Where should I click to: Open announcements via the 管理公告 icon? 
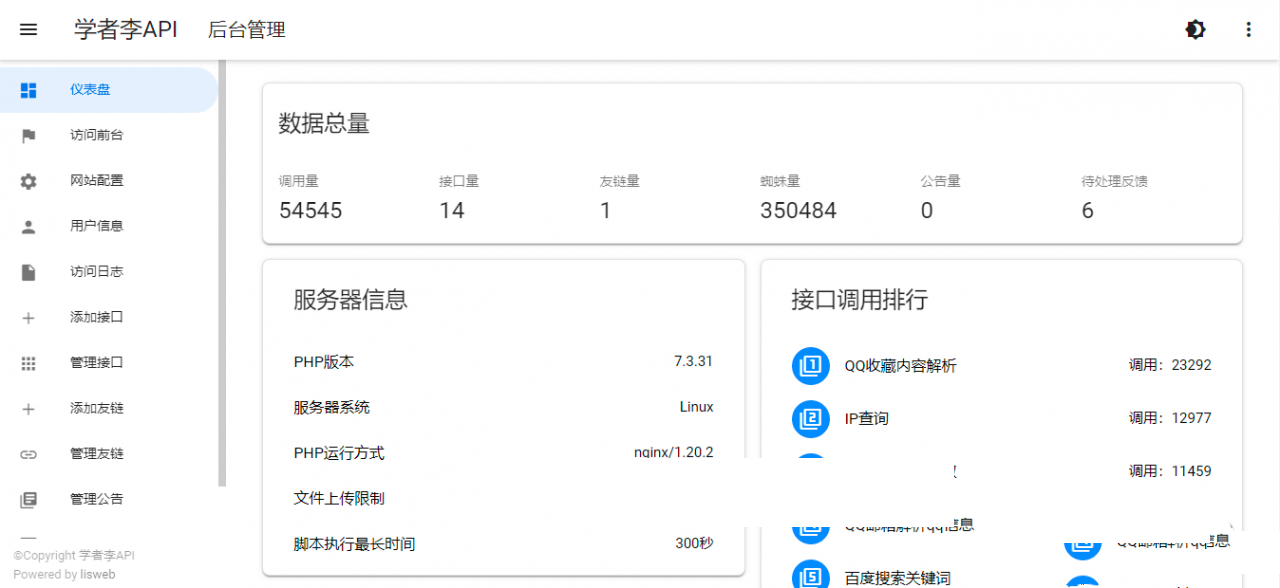pos(28,498)
